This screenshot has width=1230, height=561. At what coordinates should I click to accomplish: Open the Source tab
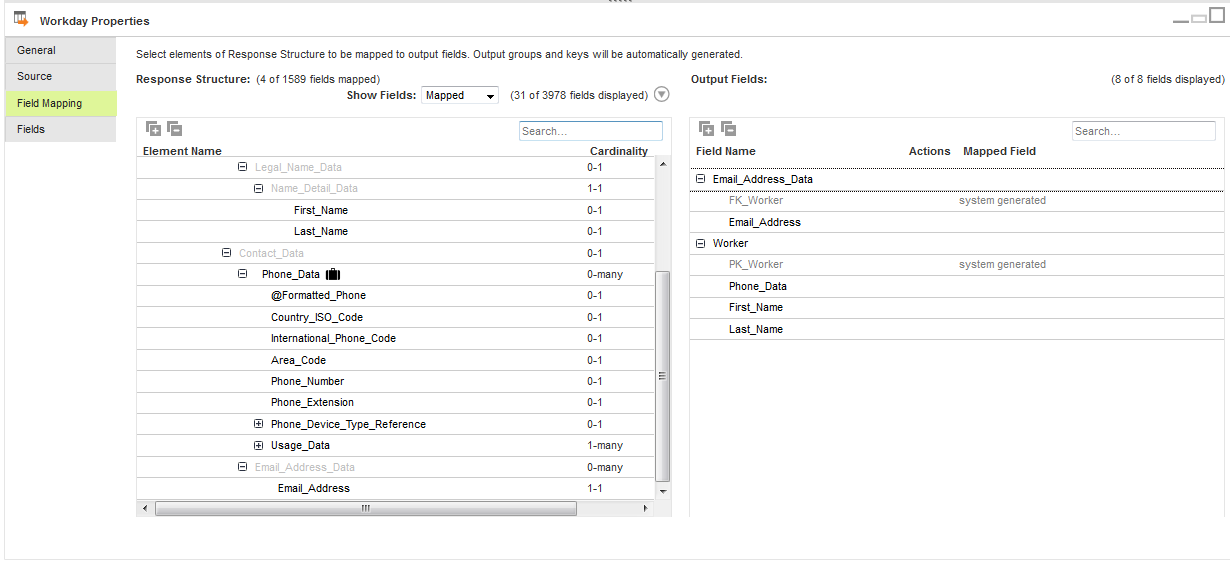coord(60,76)
